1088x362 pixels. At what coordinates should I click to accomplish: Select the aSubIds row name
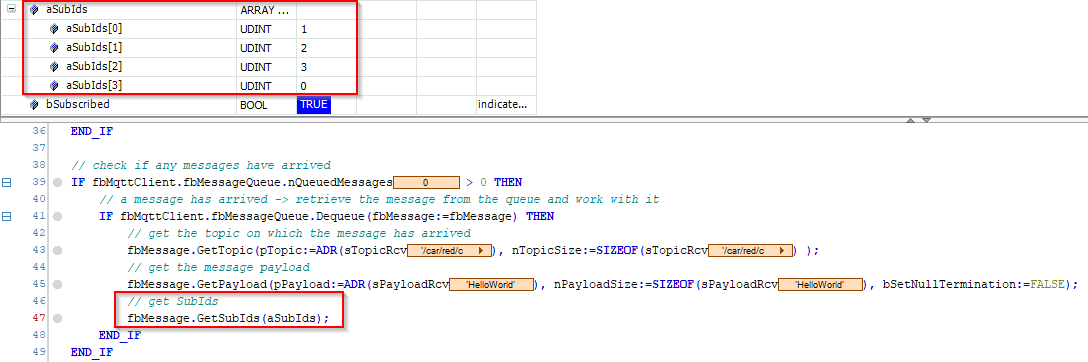coord(67,10)
